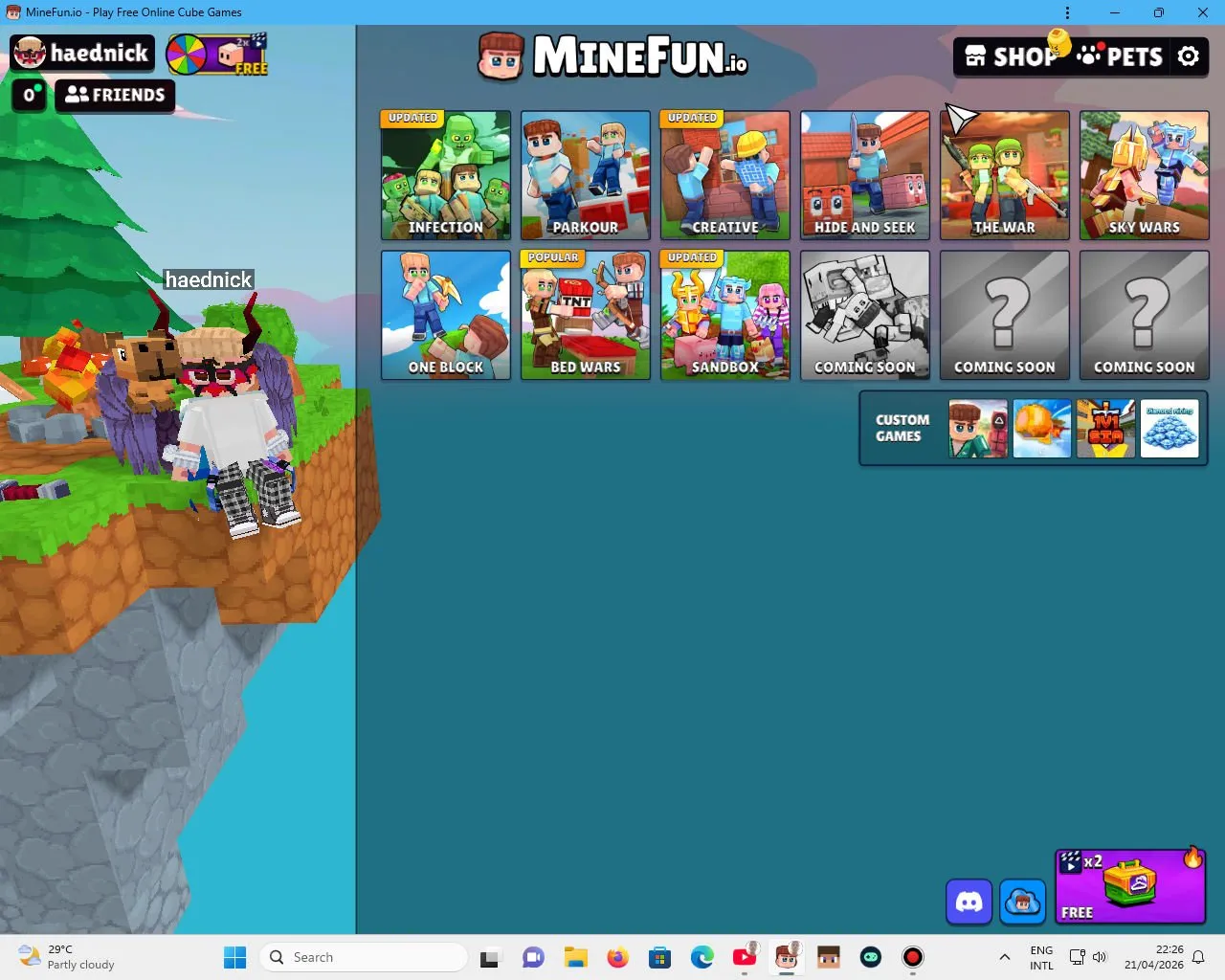This screenshot has width=1225, height=980.
Task: Open the 1V1 SIM custom game
Action: point(1106,429)
